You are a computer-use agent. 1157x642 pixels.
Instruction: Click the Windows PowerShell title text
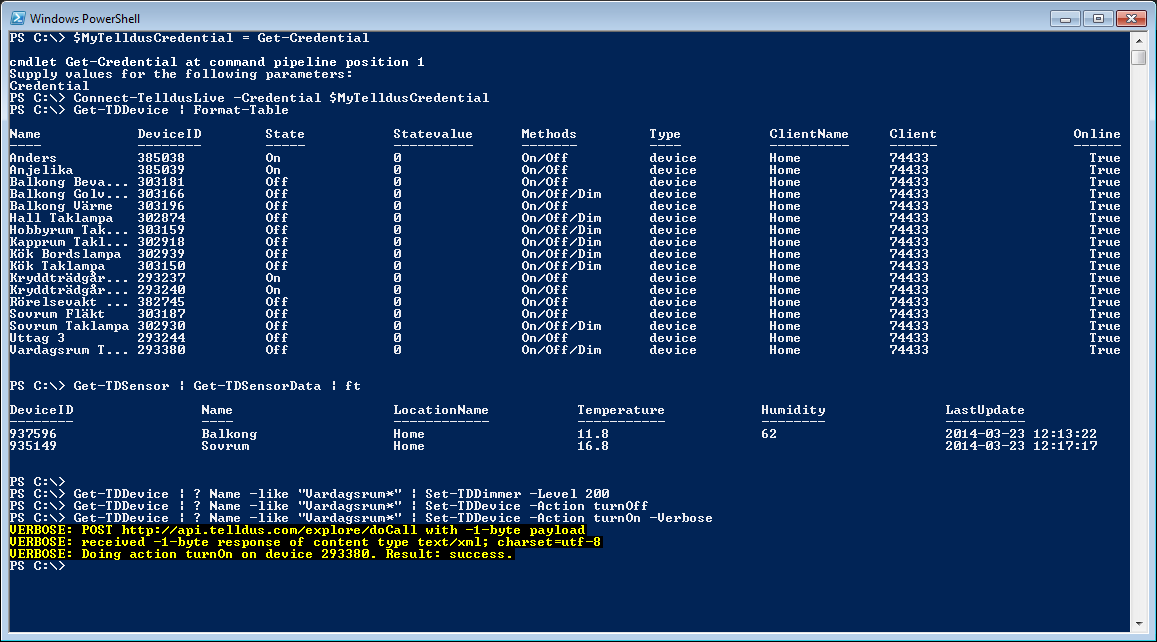85,18
